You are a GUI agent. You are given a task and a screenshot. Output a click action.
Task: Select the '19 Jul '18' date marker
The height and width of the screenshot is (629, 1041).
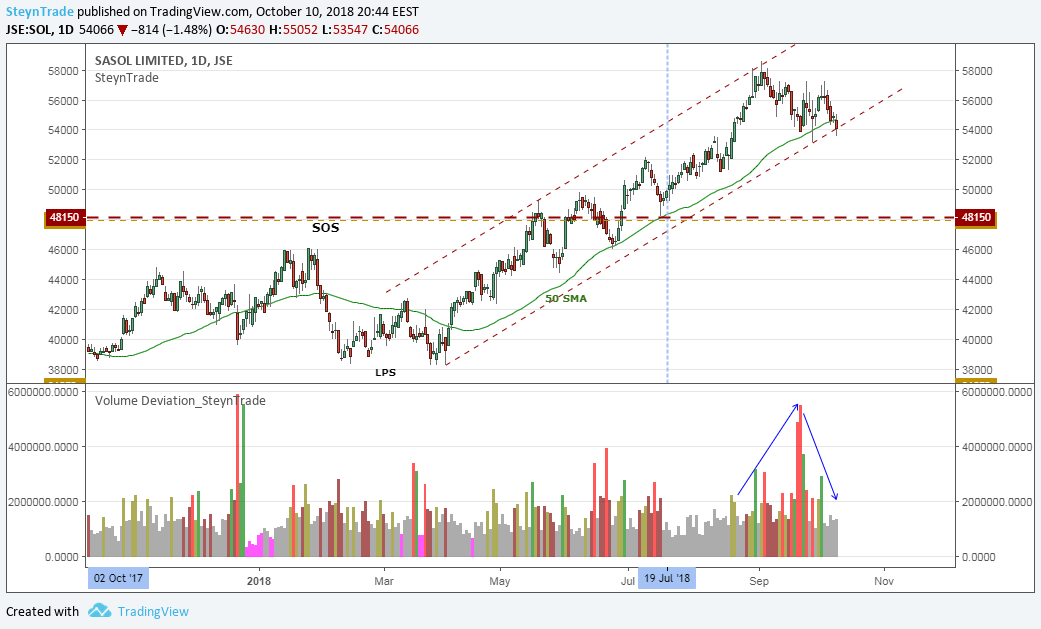tap(667, 578)
